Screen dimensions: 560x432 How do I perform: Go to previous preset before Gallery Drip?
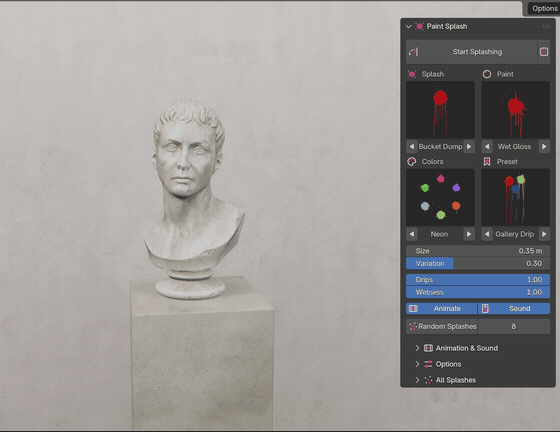point(487,234)
